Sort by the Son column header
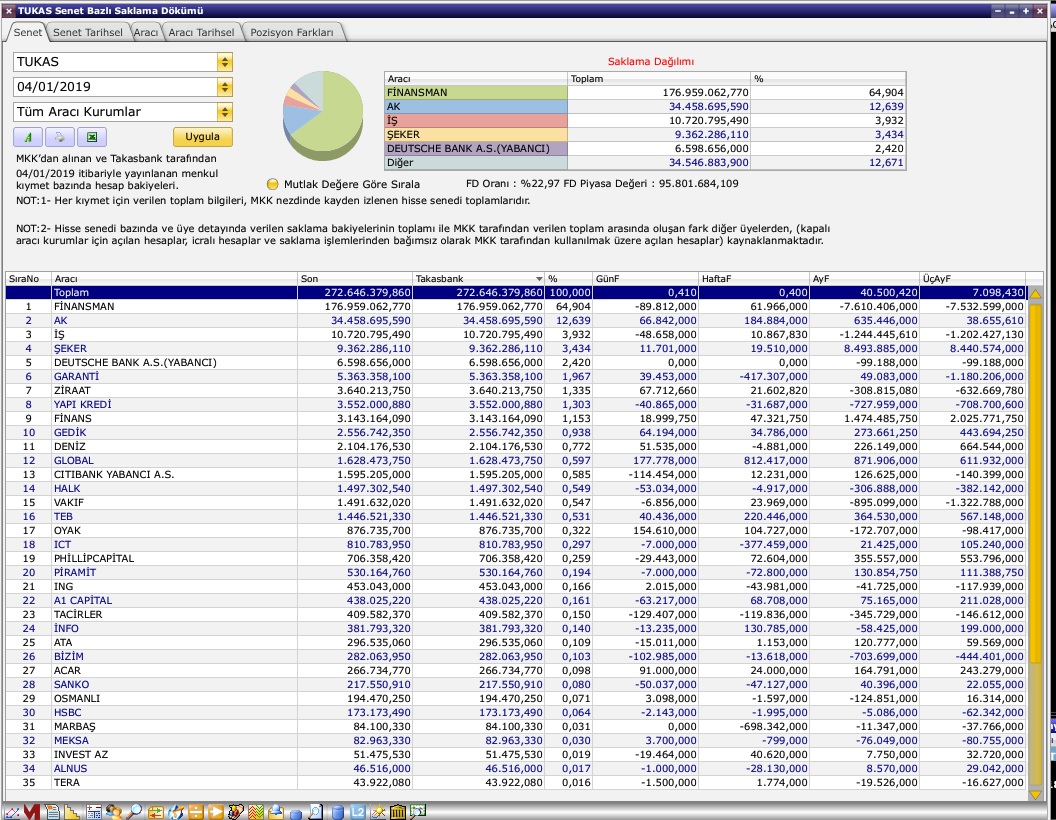Image resolution: width=1056 pixels, height=820 pixels. [354, 279]
